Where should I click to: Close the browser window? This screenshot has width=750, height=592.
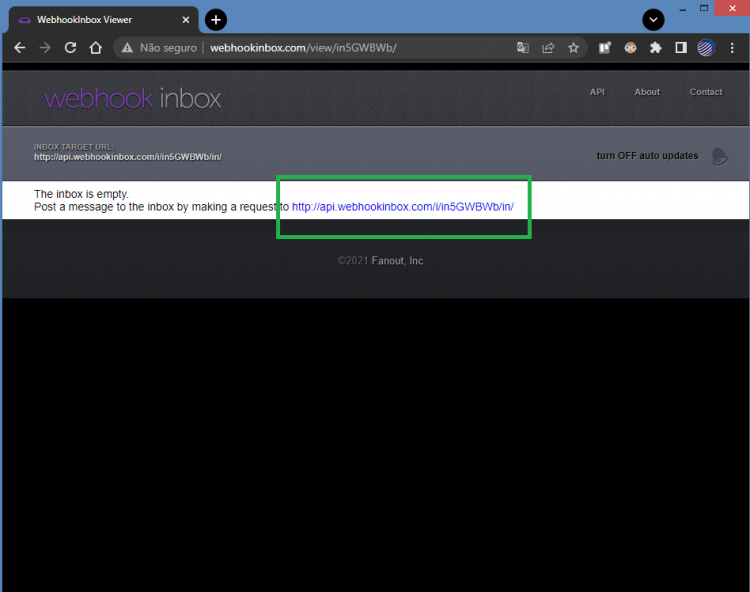tap(732, 8)
